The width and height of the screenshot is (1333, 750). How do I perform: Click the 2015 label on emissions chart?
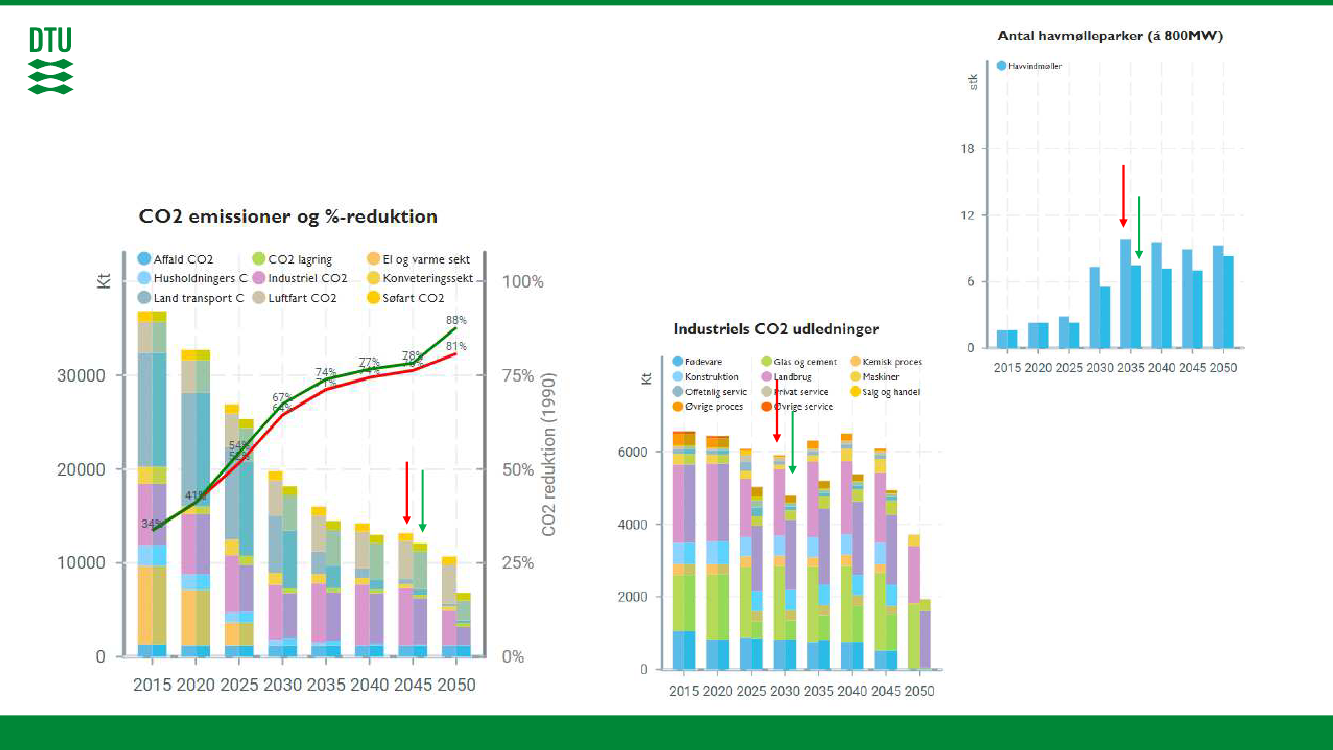[153, 686]
